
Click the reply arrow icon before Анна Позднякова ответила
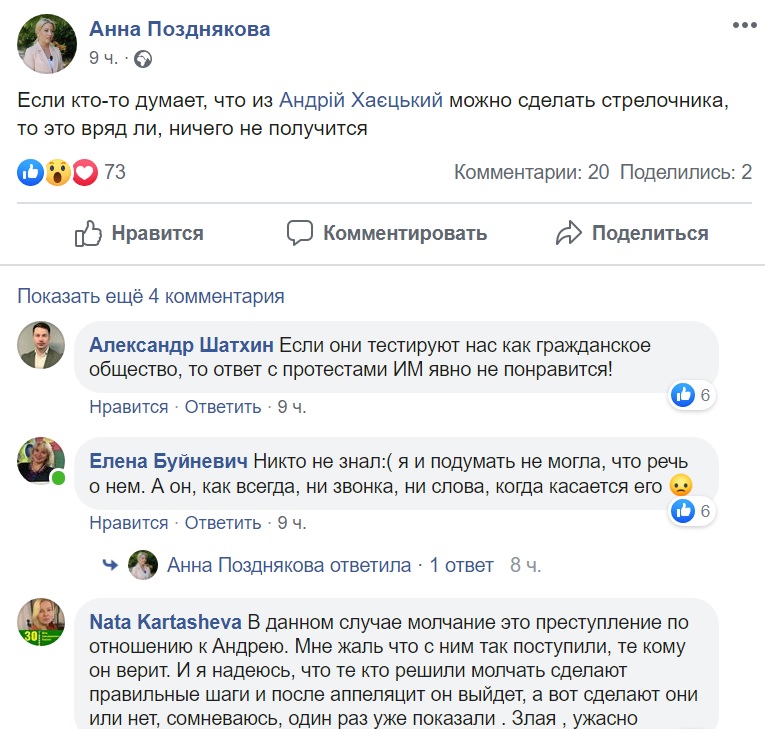[x=110, y=565]
